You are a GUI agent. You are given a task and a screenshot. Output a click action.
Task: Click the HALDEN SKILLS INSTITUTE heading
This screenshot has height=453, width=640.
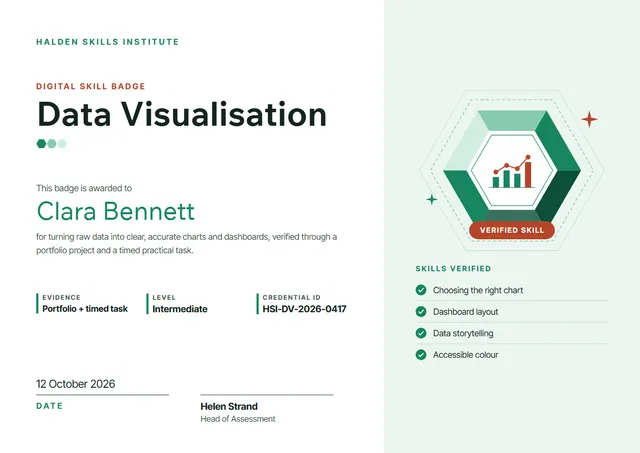point(108,42)
